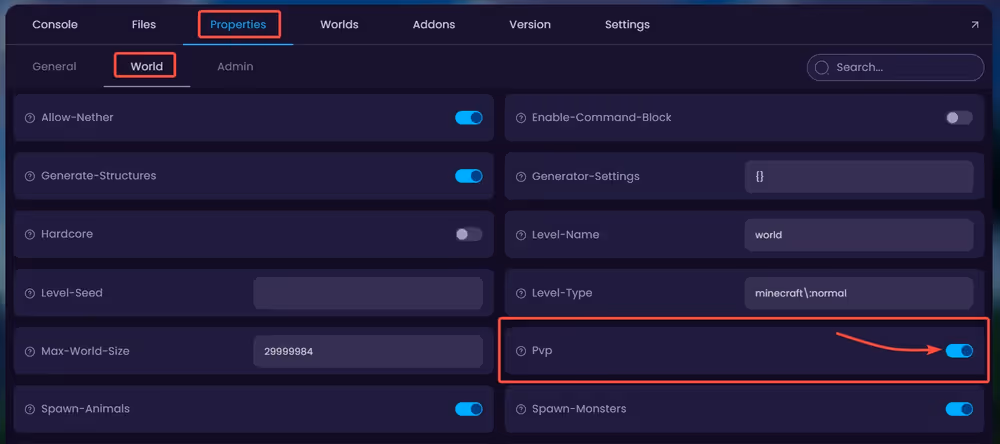Turn on Enable-Command-Block switch

point(959,118)
